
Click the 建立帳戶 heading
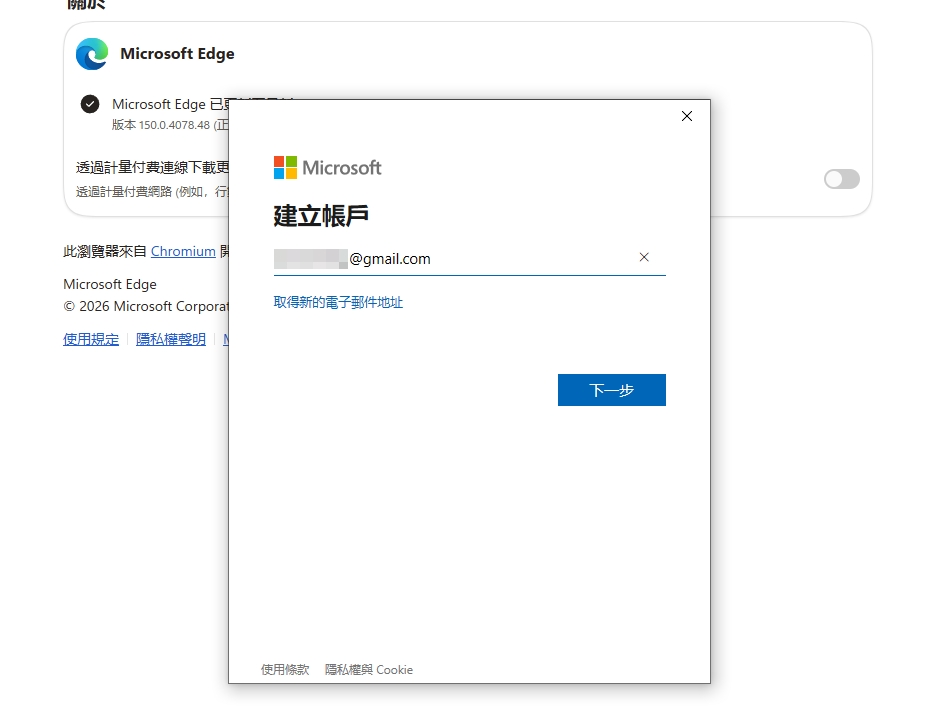(x=321, y=216)
